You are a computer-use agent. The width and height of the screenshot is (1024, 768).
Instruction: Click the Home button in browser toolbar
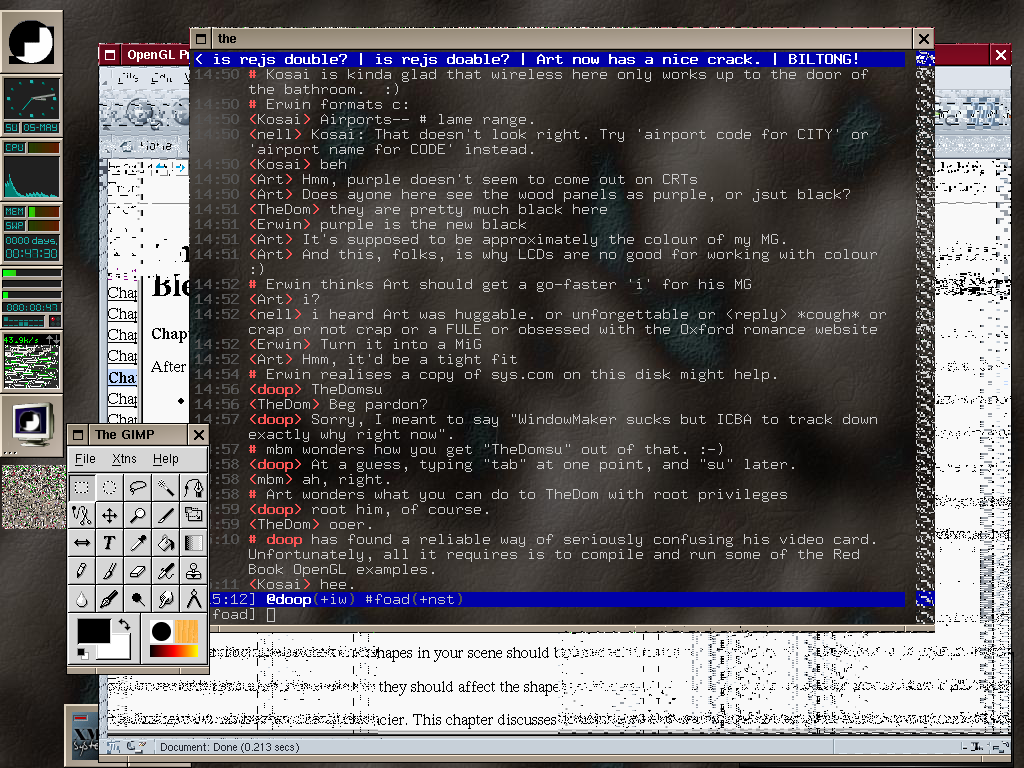149,146
